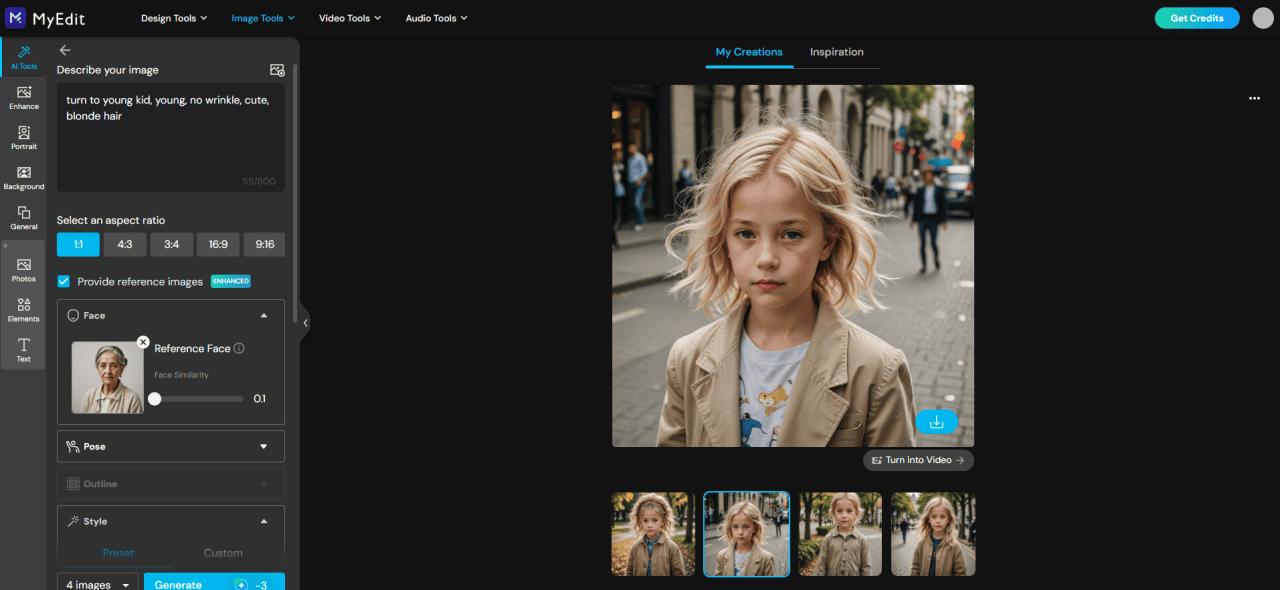Click the MyEdit logo icon
This screenshot has height=590, width=1280.
tap(16, 17)
